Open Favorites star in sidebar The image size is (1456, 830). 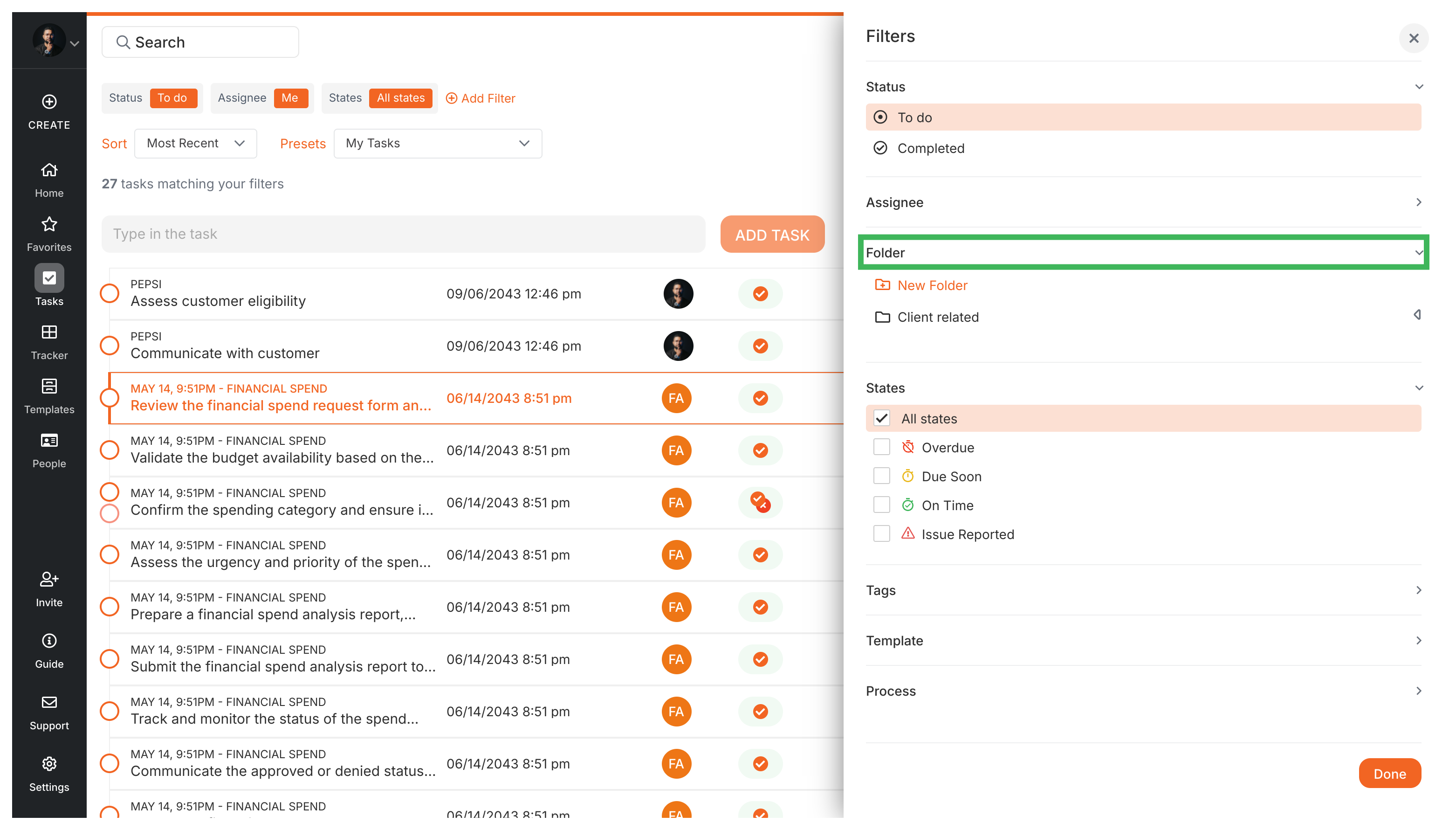49,224
